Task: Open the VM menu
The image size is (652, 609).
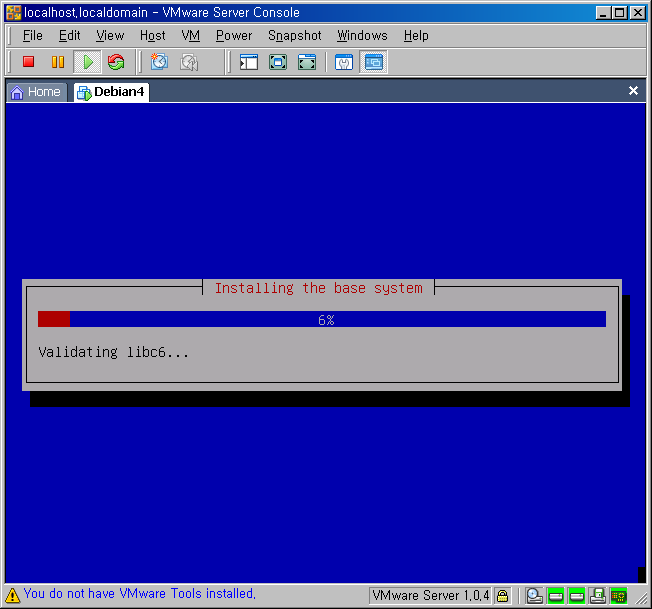Action: (x=190, y=35)
